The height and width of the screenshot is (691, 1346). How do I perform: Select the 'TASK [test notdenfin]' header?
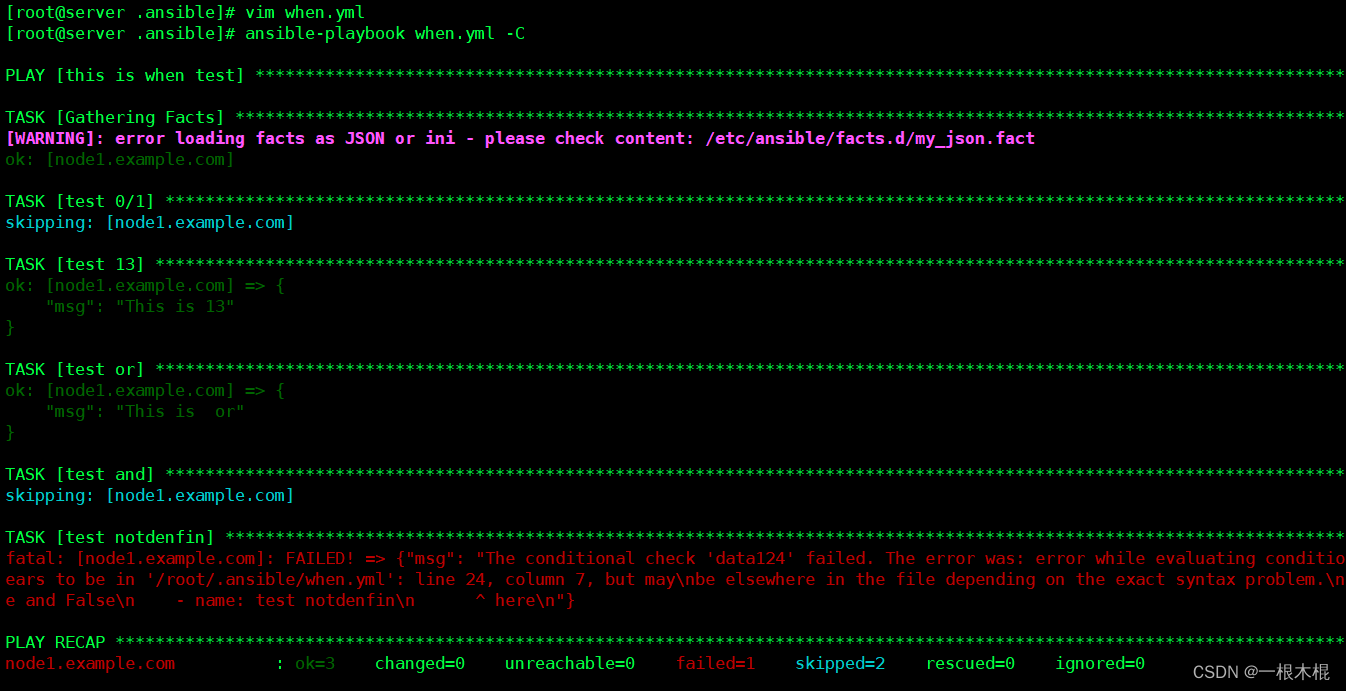[110, 537]
